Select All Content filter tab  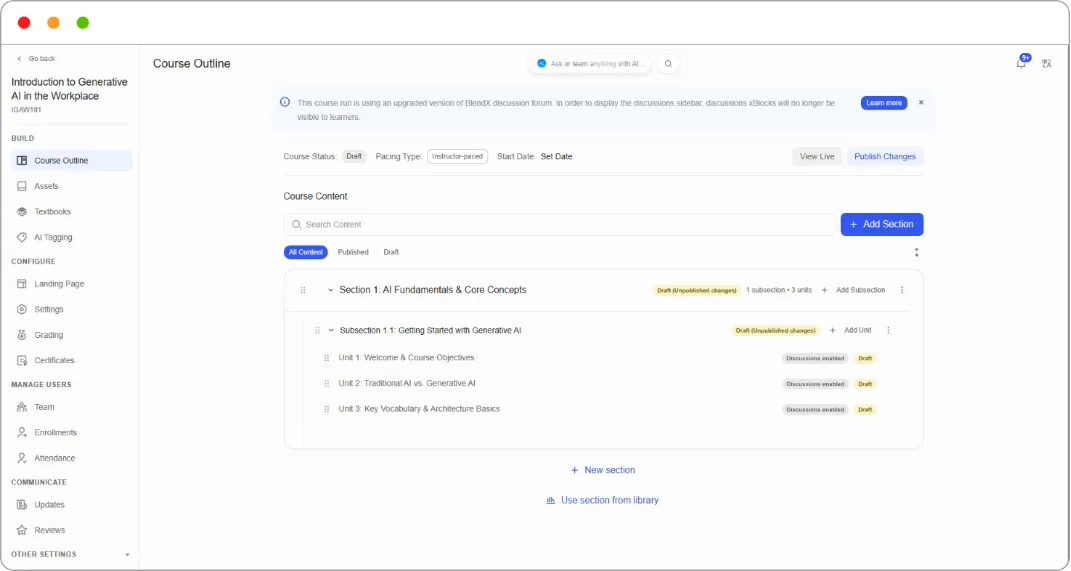tap(306, 252)
